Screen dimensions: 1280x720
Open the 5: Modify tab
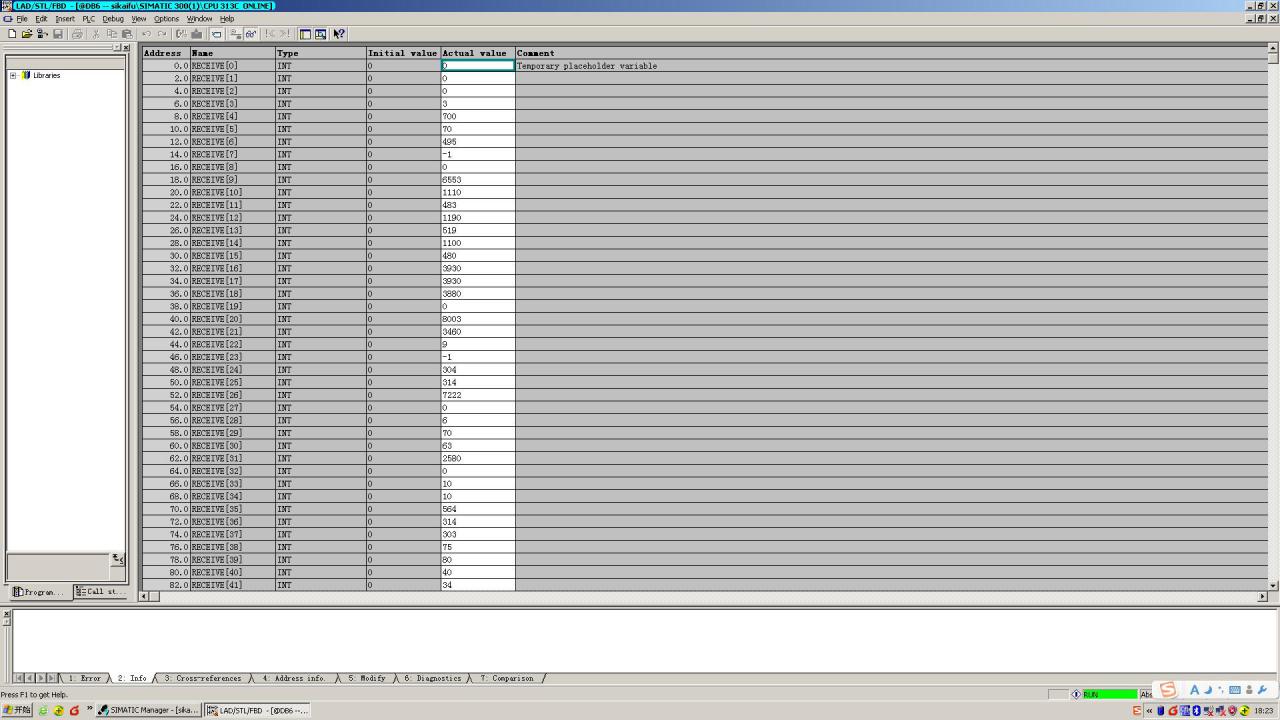[x=367, y=678]
